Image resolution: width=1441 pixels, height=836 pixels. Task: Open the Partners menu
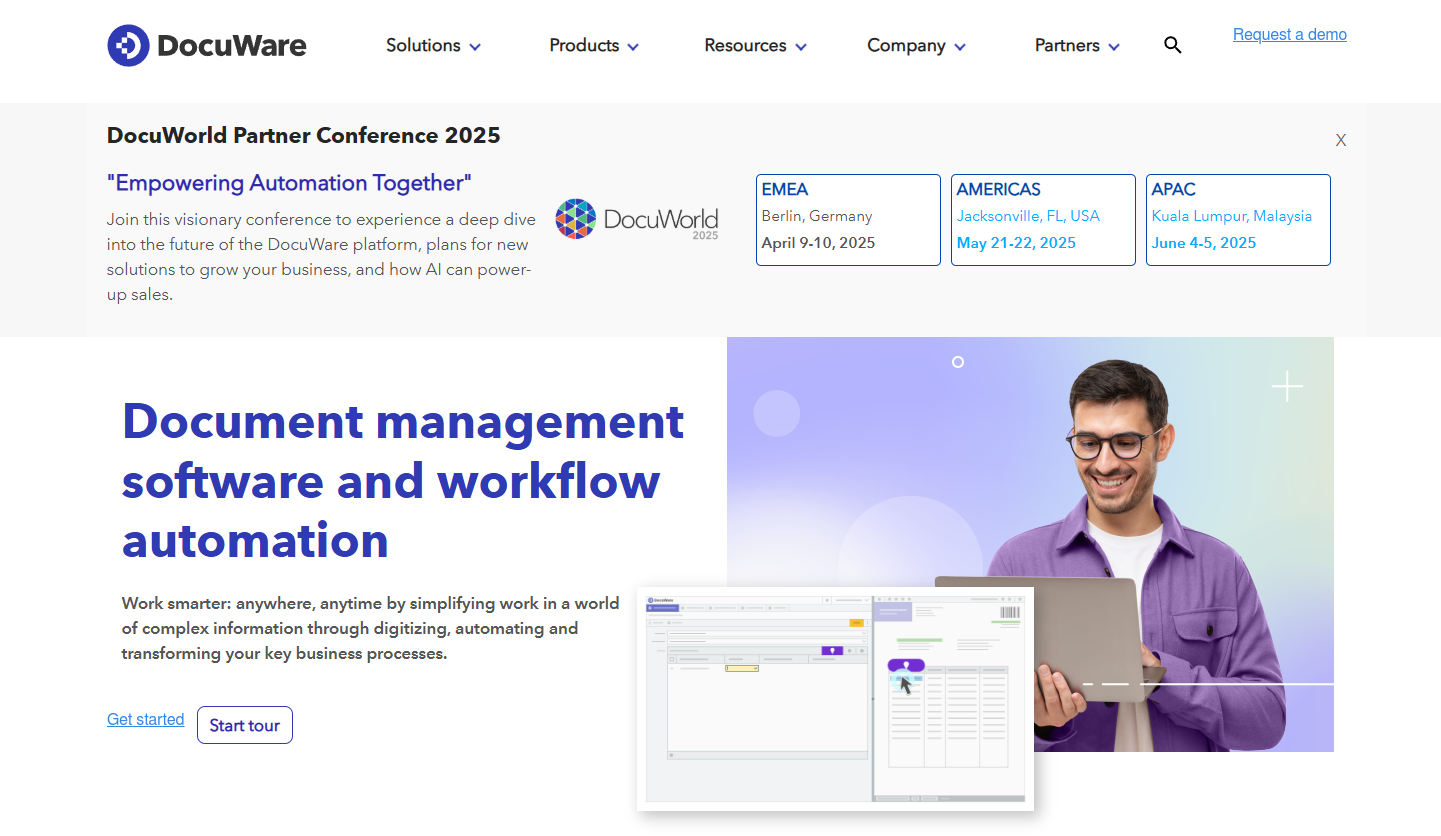pyautogui.click(x=1067, y=46)
